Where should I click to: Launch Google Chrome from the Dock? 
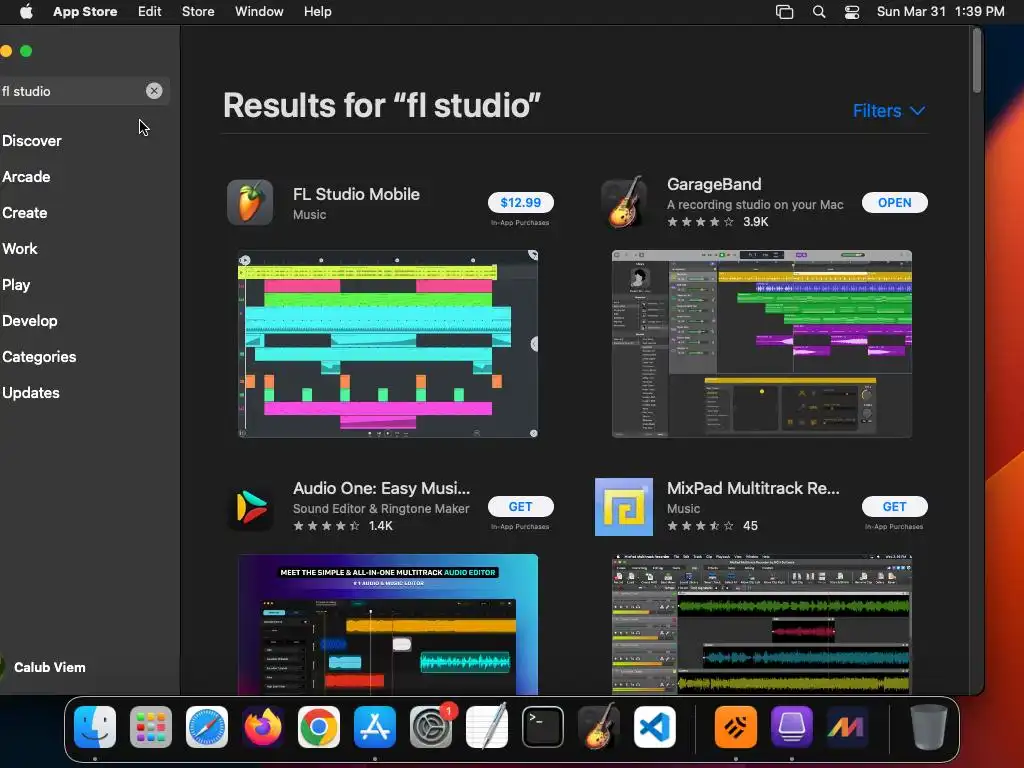pyautogui.click(x=319, y=727)
